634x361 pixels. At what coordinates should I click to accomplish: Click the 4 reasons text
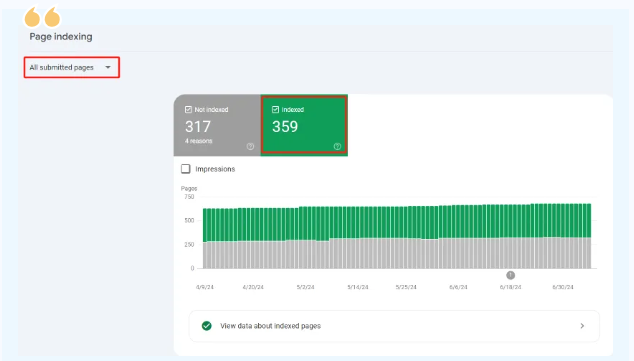(199, 141)
